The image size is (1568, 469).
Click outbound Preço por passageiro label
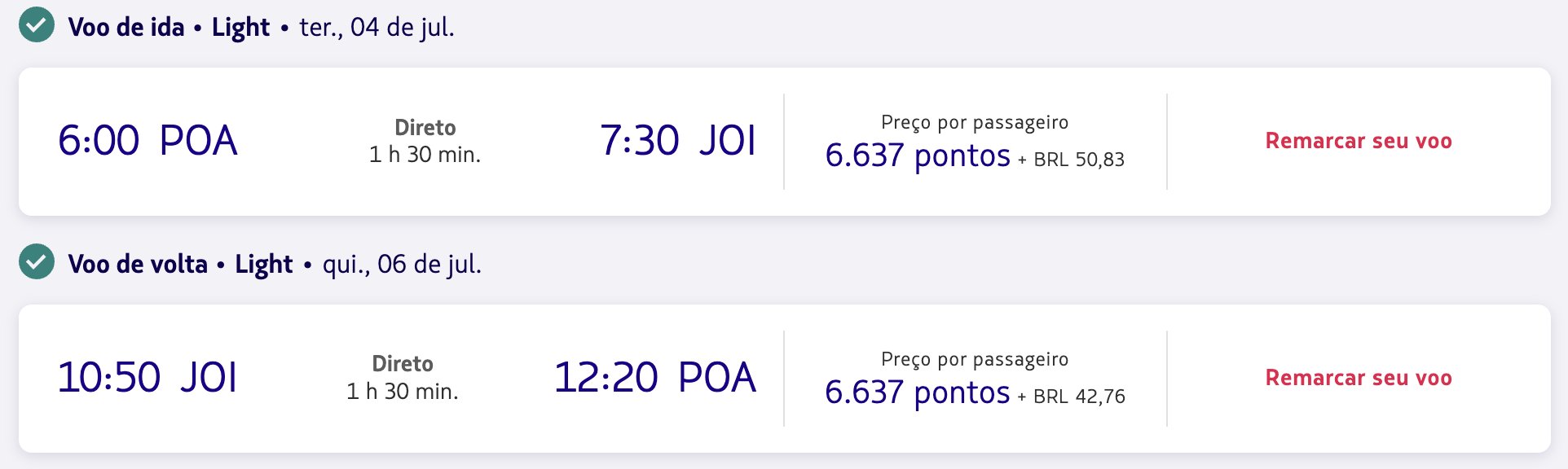click(975, 122)
